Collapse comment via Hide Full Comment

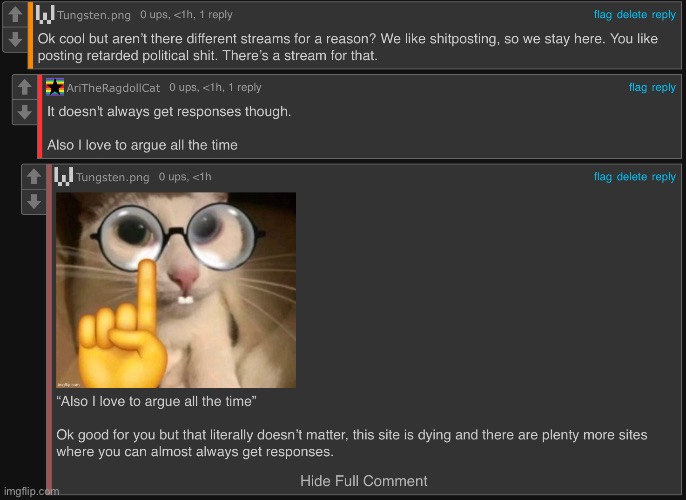[x=364, y=481]
